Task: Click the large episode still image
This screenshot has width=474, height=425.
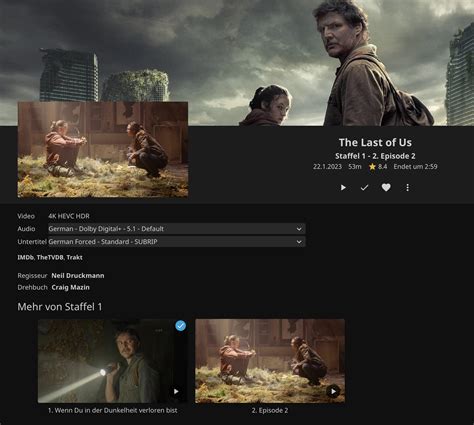Action: point(103,150)
